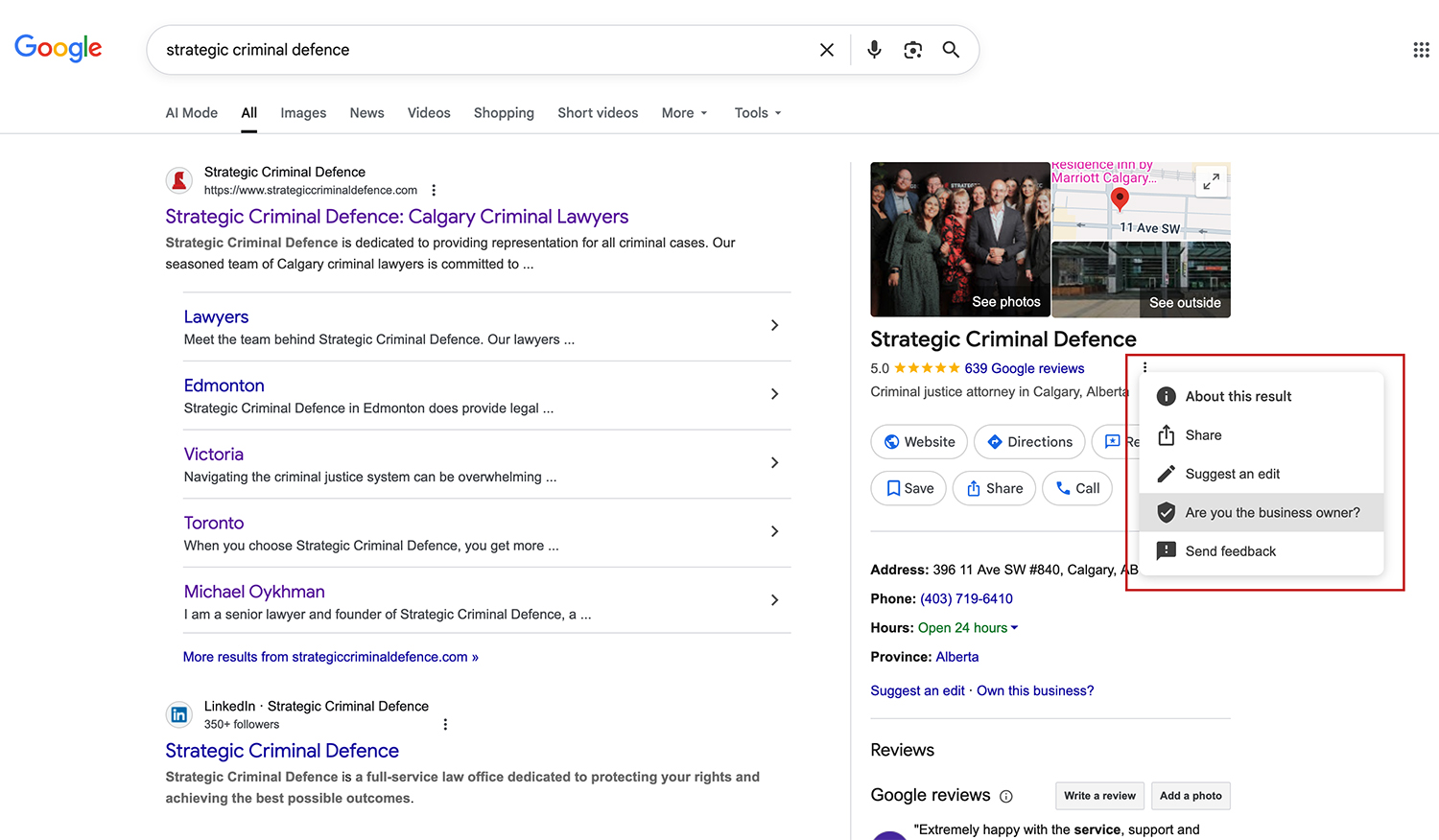Click the Write a review button
This screenshot has height=840, width=1439.
point(1099,796)
